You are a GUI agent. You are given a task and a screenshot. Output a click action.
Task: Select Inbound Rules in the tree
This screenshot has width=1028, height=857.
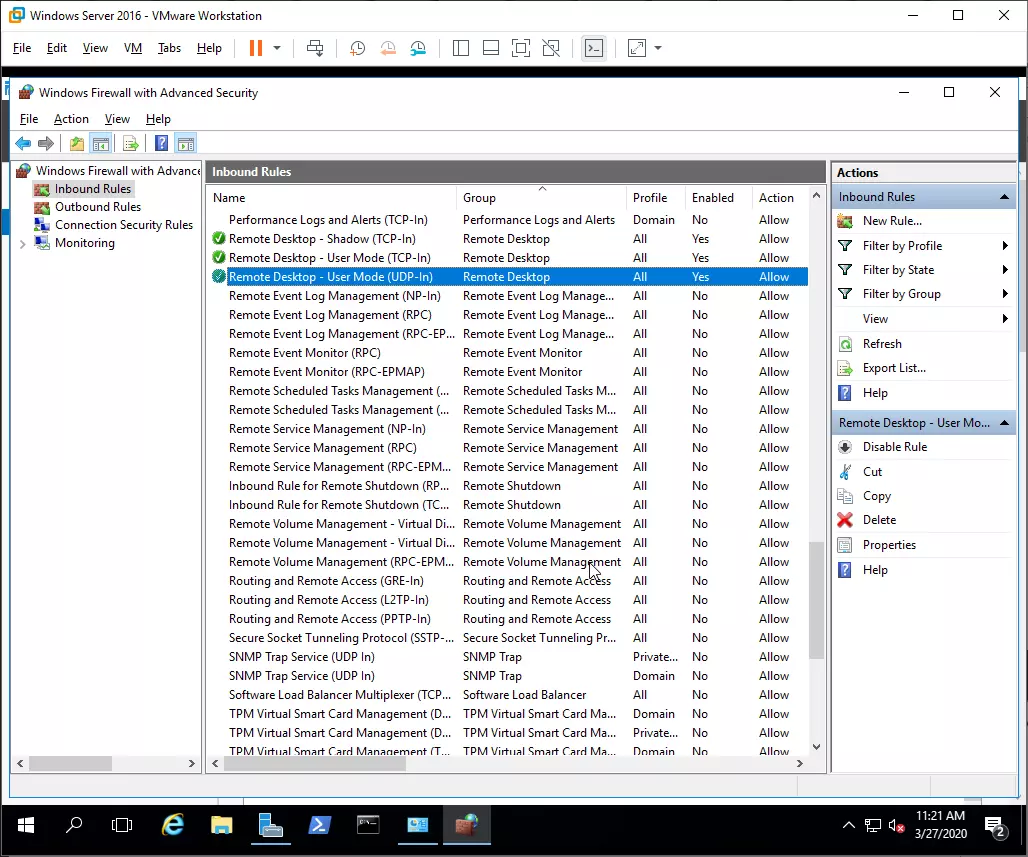(x=92, y=189)
